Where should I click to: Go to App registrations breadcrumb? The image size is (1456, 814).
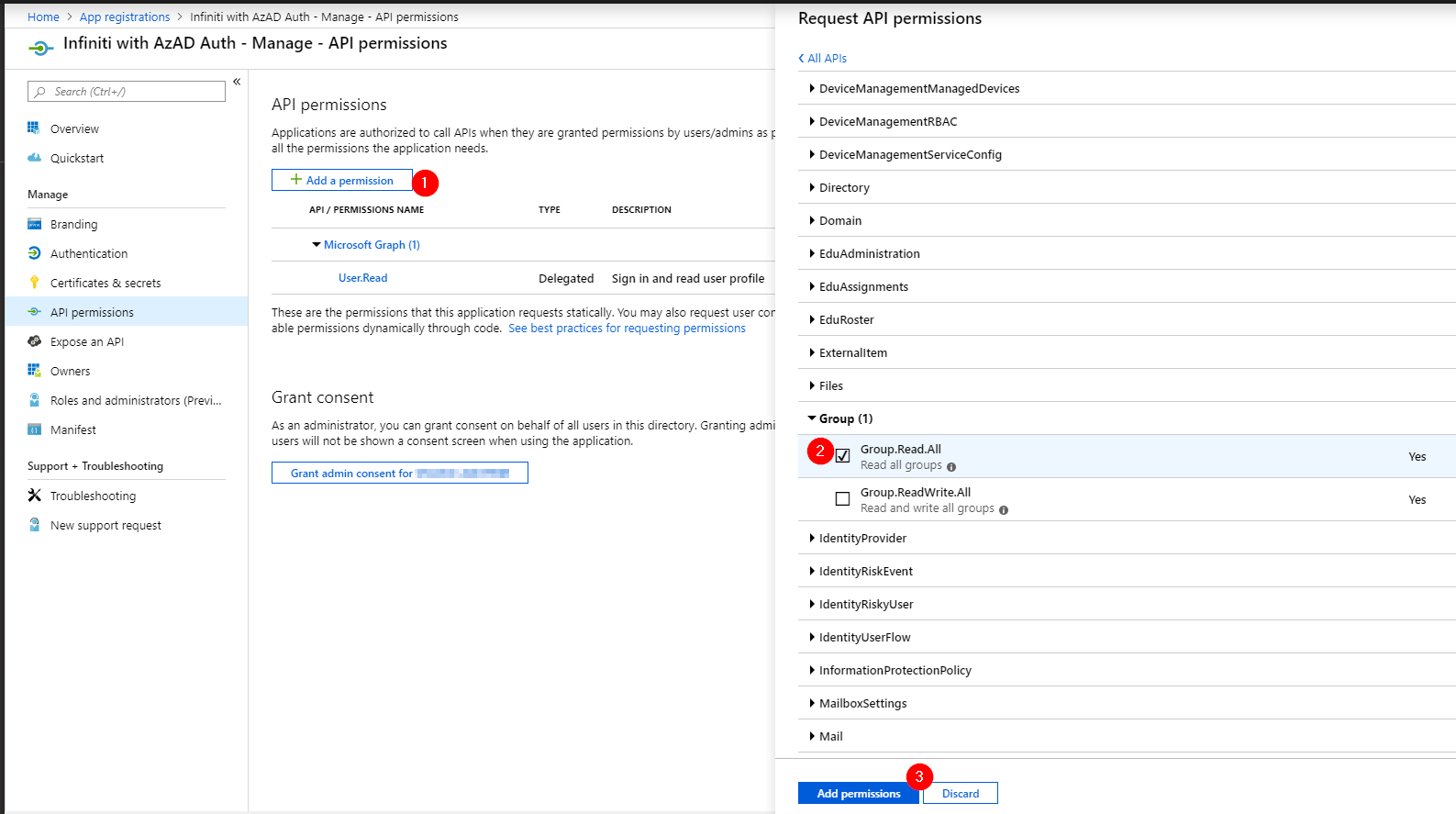pyautogui.click(x=125, y=17)
